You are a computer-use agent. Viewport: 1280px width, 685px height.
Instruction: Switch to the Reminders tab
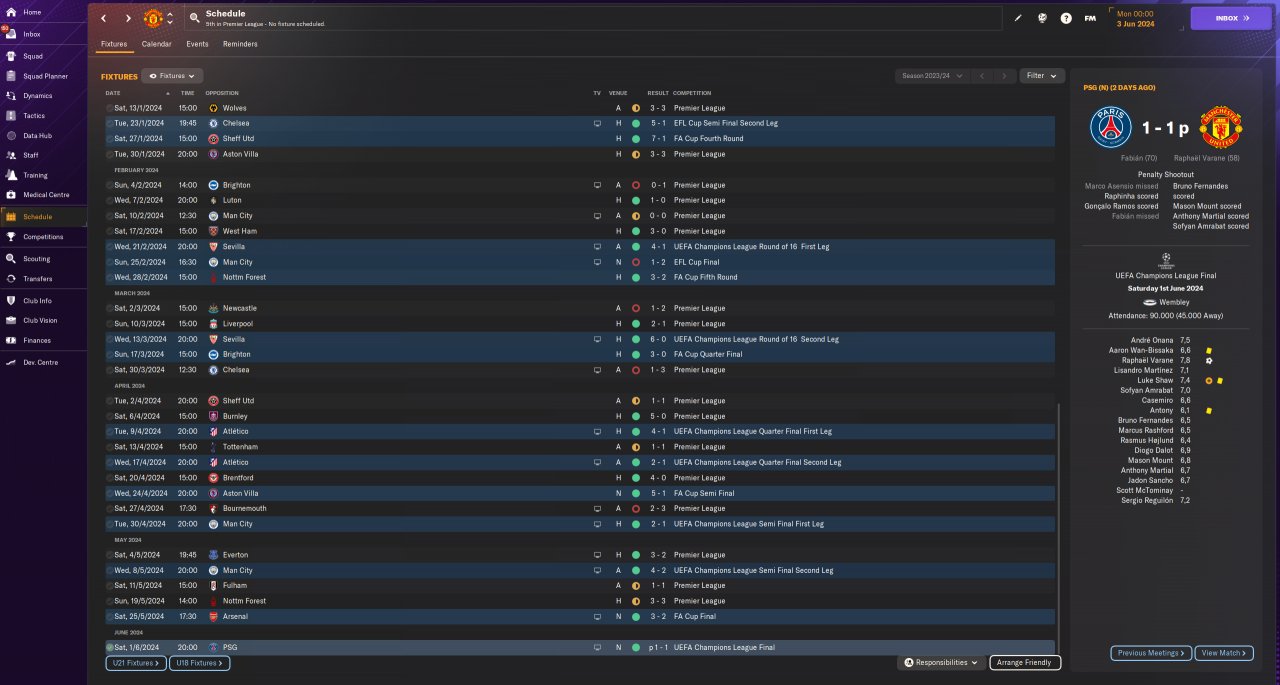point(240,44)
